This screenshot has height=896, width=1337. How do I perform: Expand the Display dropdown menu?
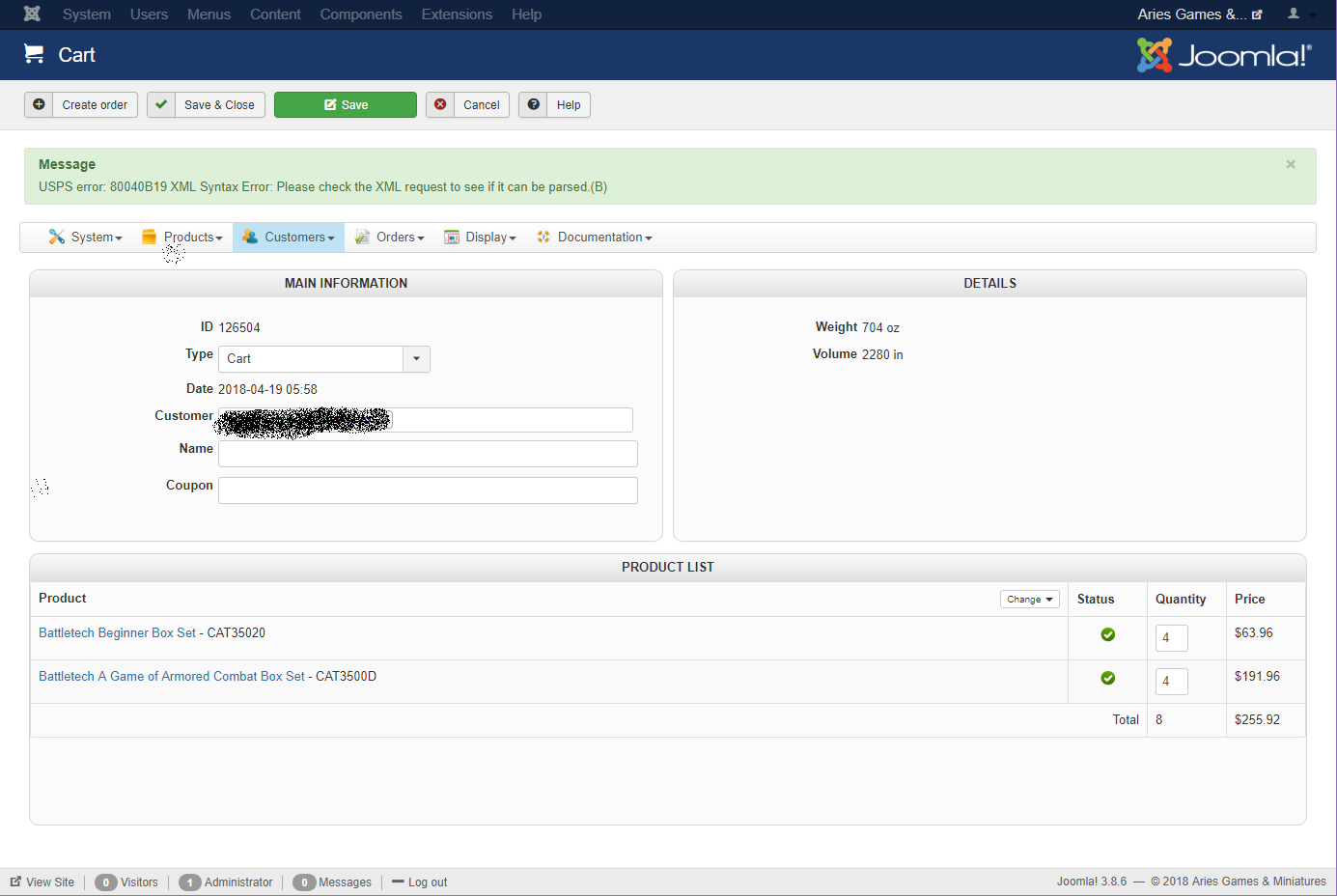[480, 237]
